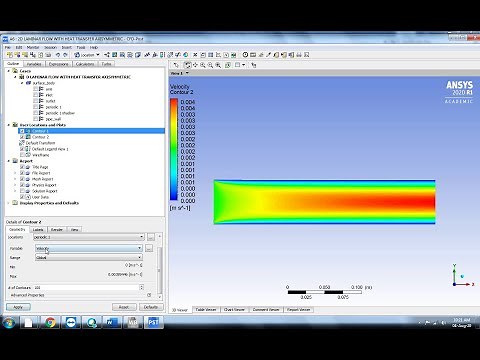This screenshot has height=360, width=480.
Task: Collapse the Report tree node
Action: 9,161
